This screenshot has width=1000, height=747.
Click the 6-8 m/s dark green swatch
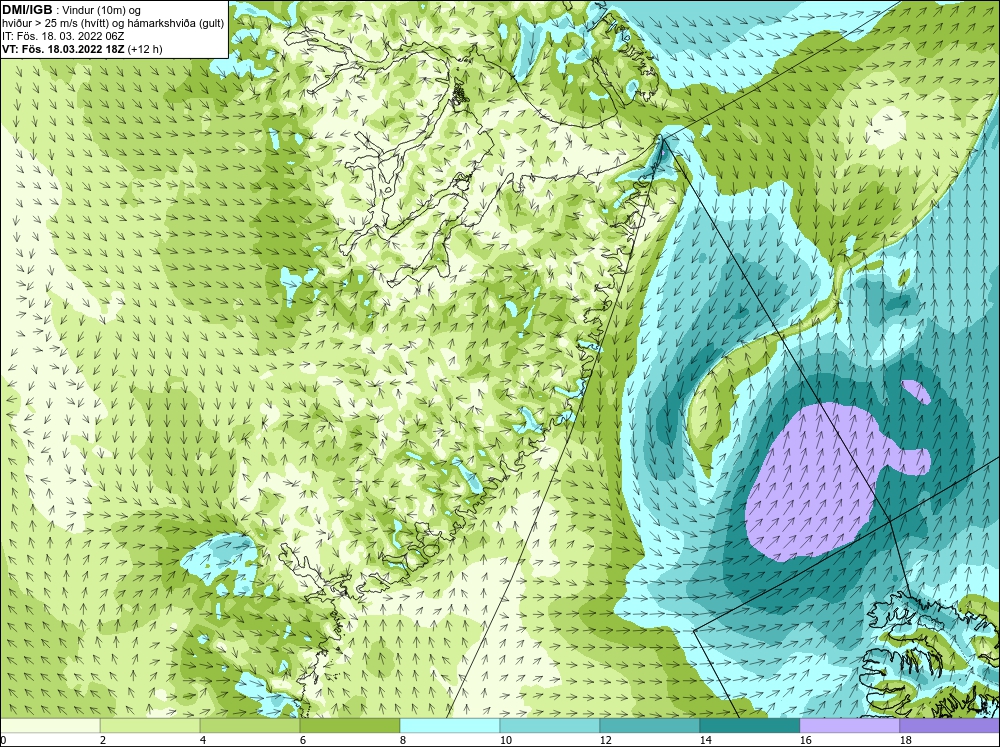[349, 725]
